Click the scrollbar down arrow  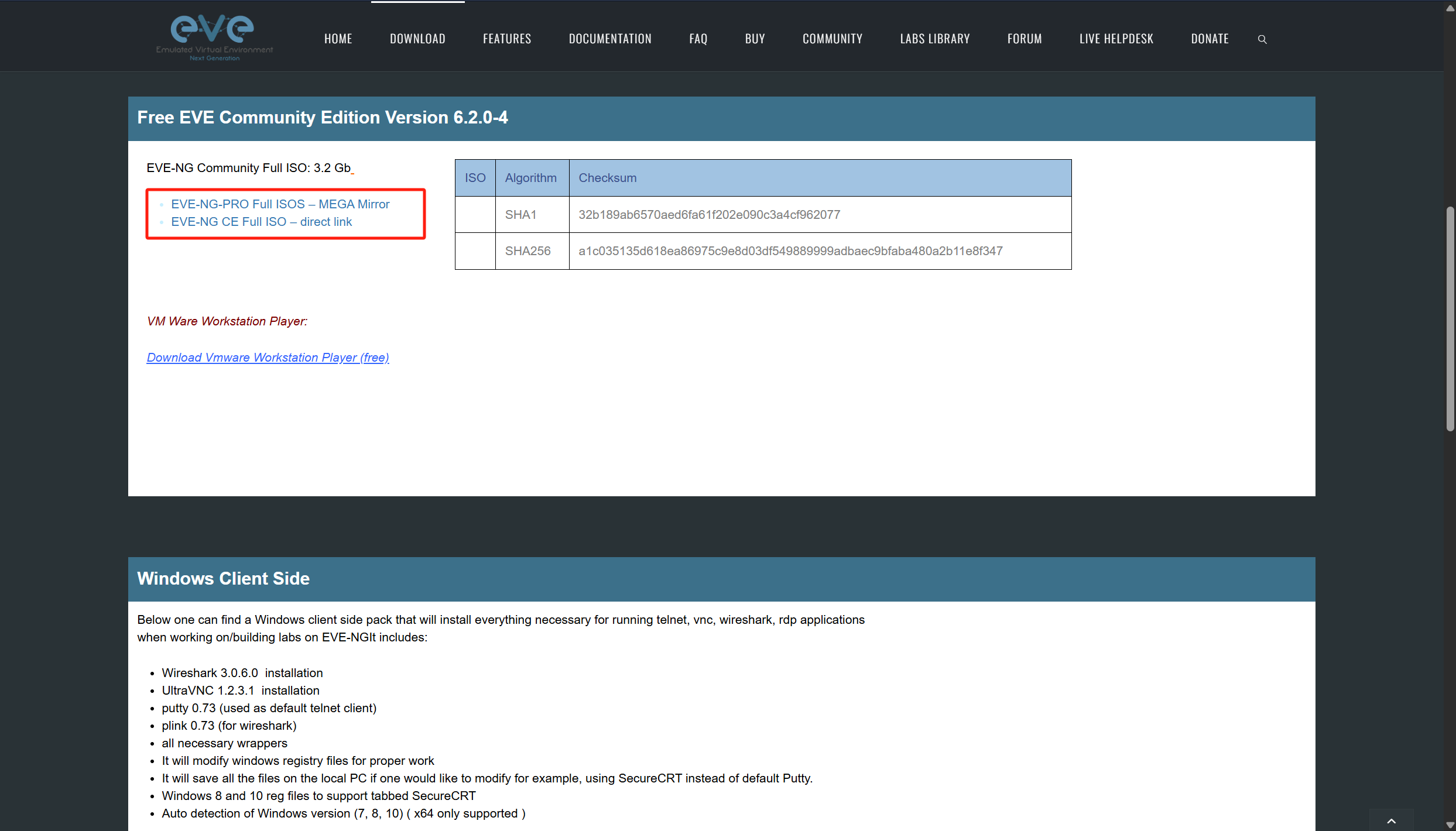coord(1450,825)
